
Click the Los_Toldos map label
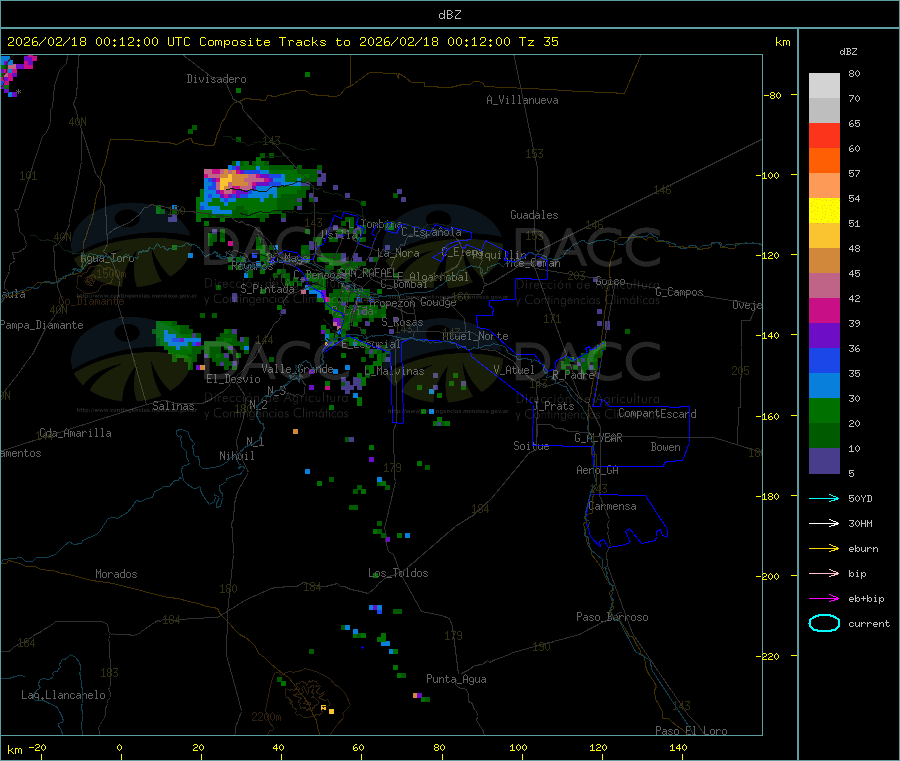point(398,573)
